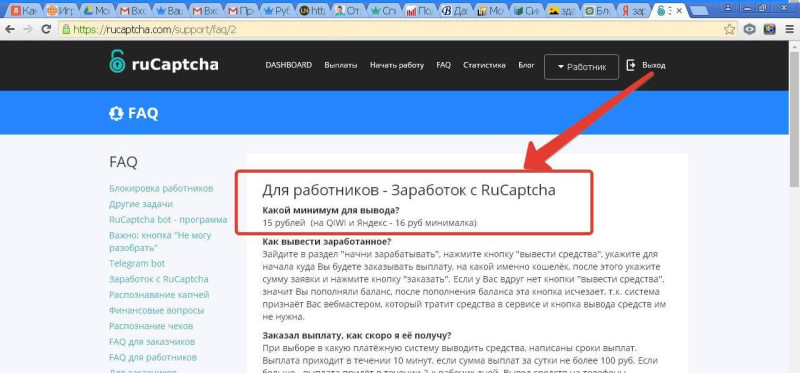The image size is (800, 373).
Task: Click the browser forward arrow
Action: [x=29, y=29]
